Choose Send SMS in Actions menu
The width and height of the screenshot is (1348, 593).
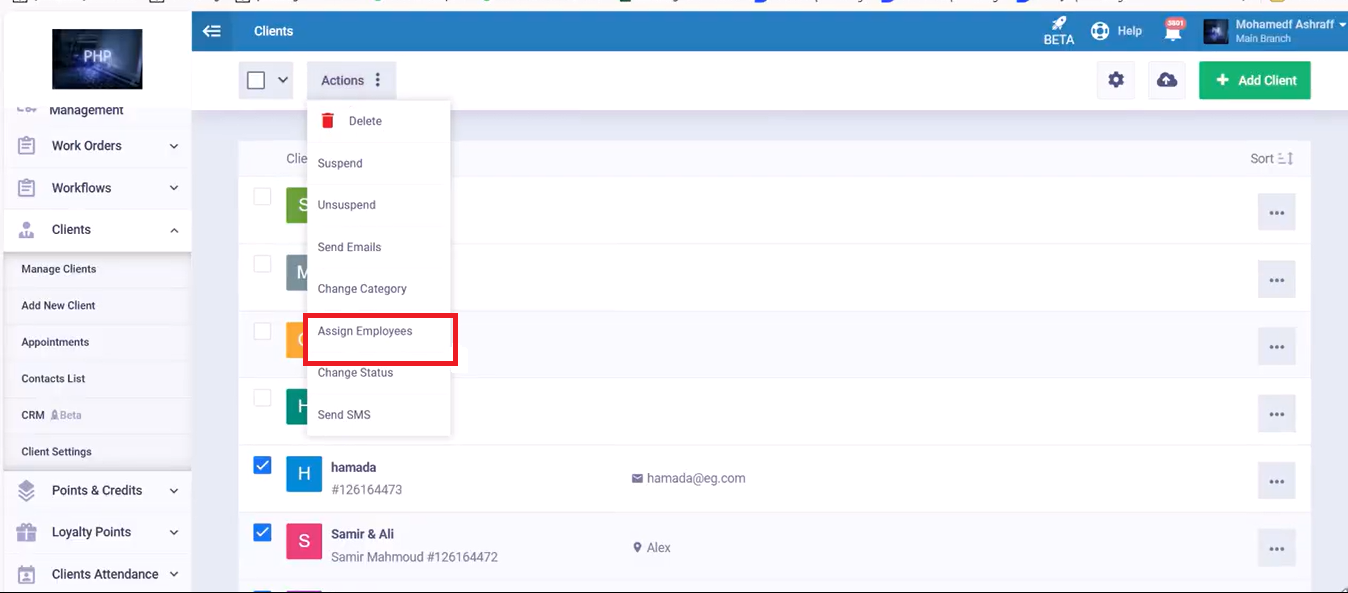pyautogui.click(x=344, y=415)
